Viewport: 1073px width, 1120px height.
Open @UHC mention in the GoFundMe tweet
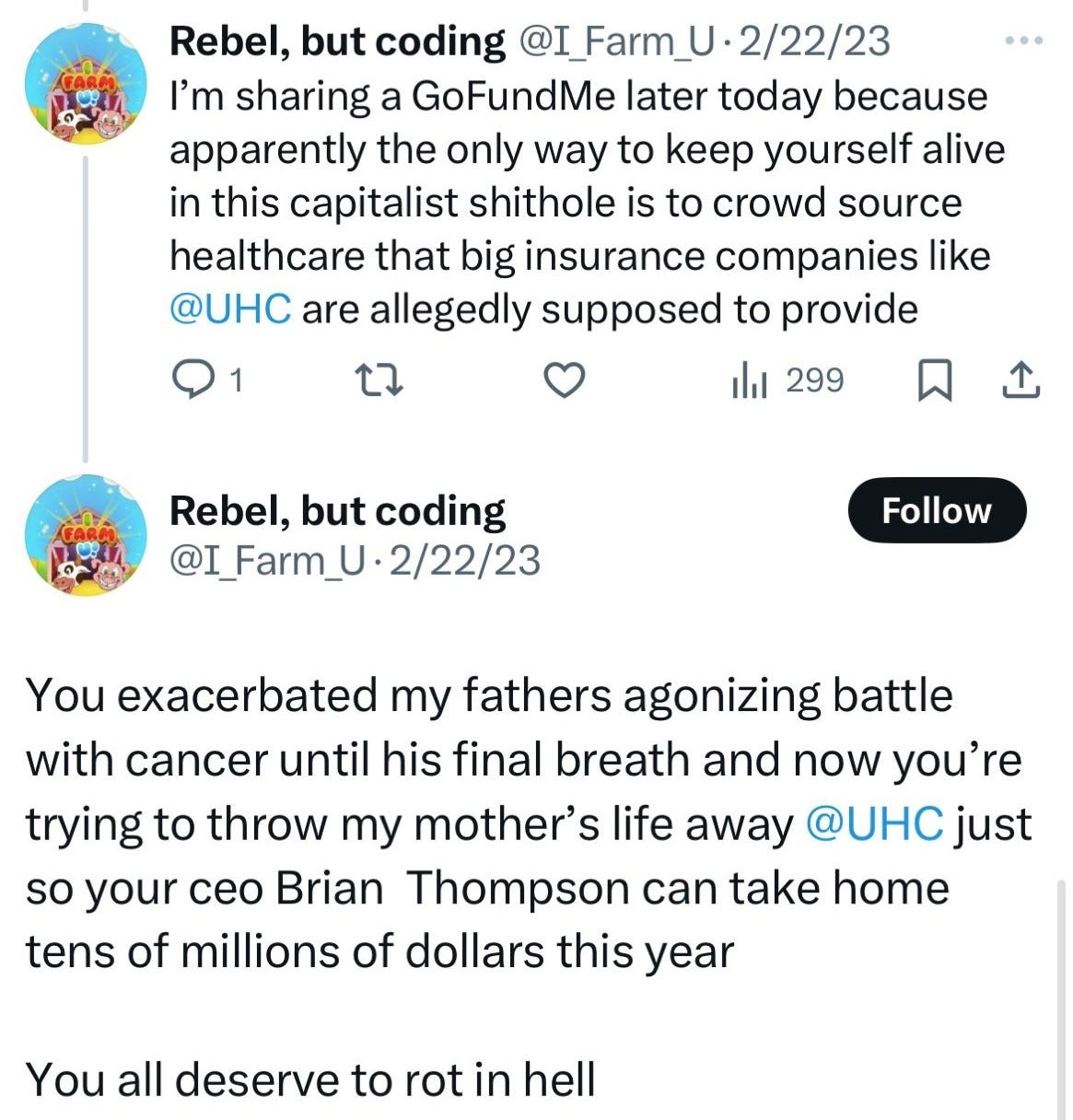(x=230, y=309)
